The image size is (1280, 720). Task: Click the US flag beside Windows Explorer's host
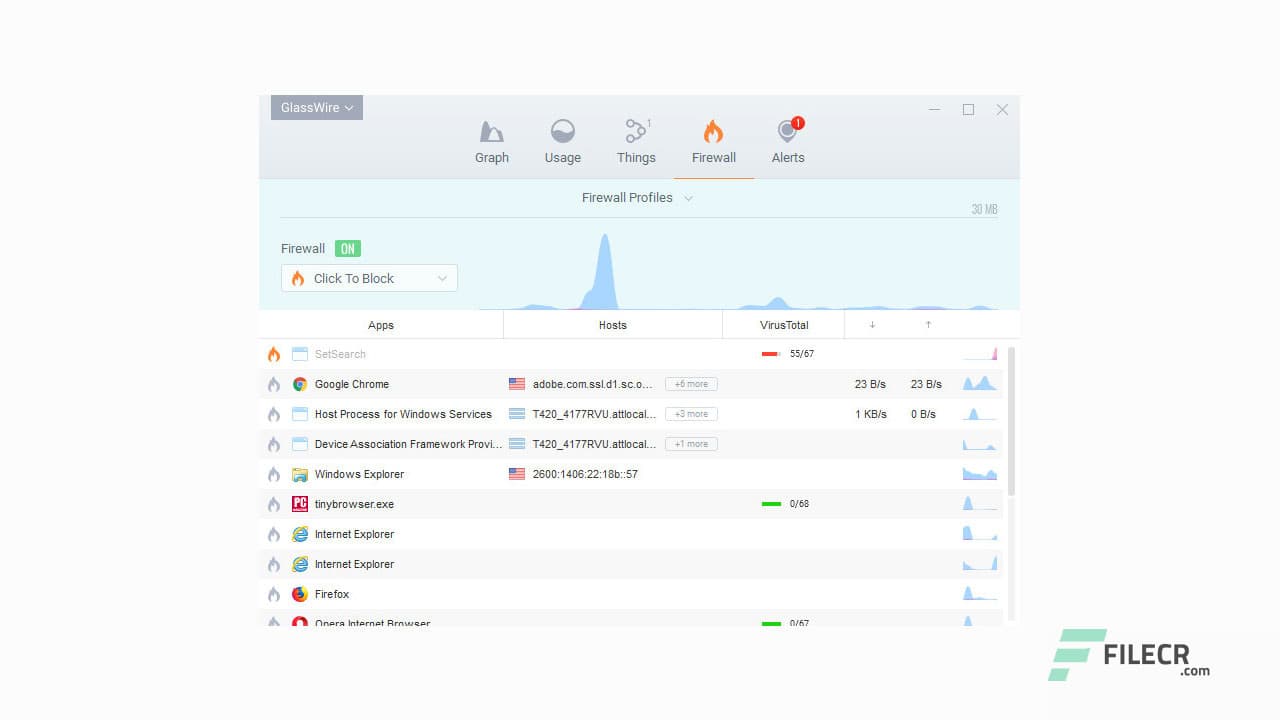(x=516, y=474)
